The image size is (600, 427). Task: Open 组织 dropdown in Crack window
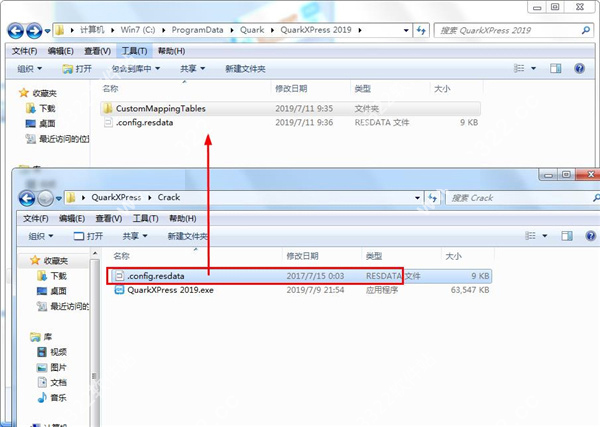[x=41, y=236]
